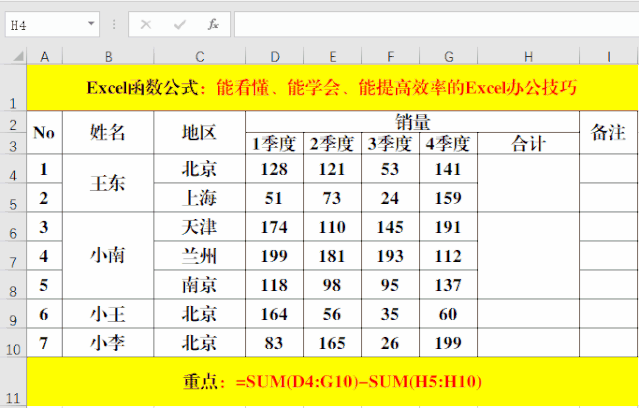Click the No header cell
639x408 pixels.
click(44, 132)
